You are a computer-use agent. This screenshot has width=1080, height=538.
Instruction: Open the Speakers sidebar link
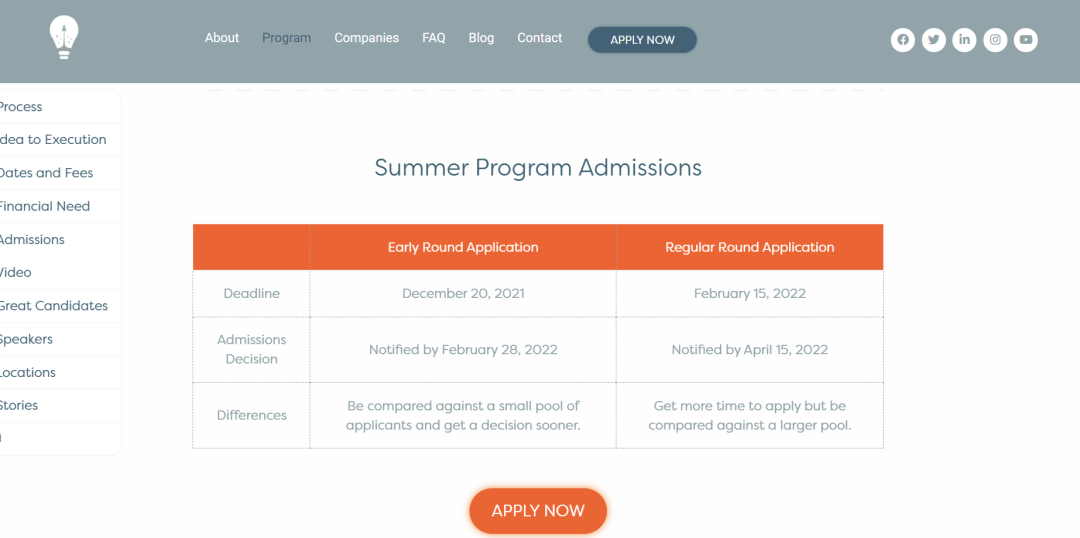[x=25, y=339]
